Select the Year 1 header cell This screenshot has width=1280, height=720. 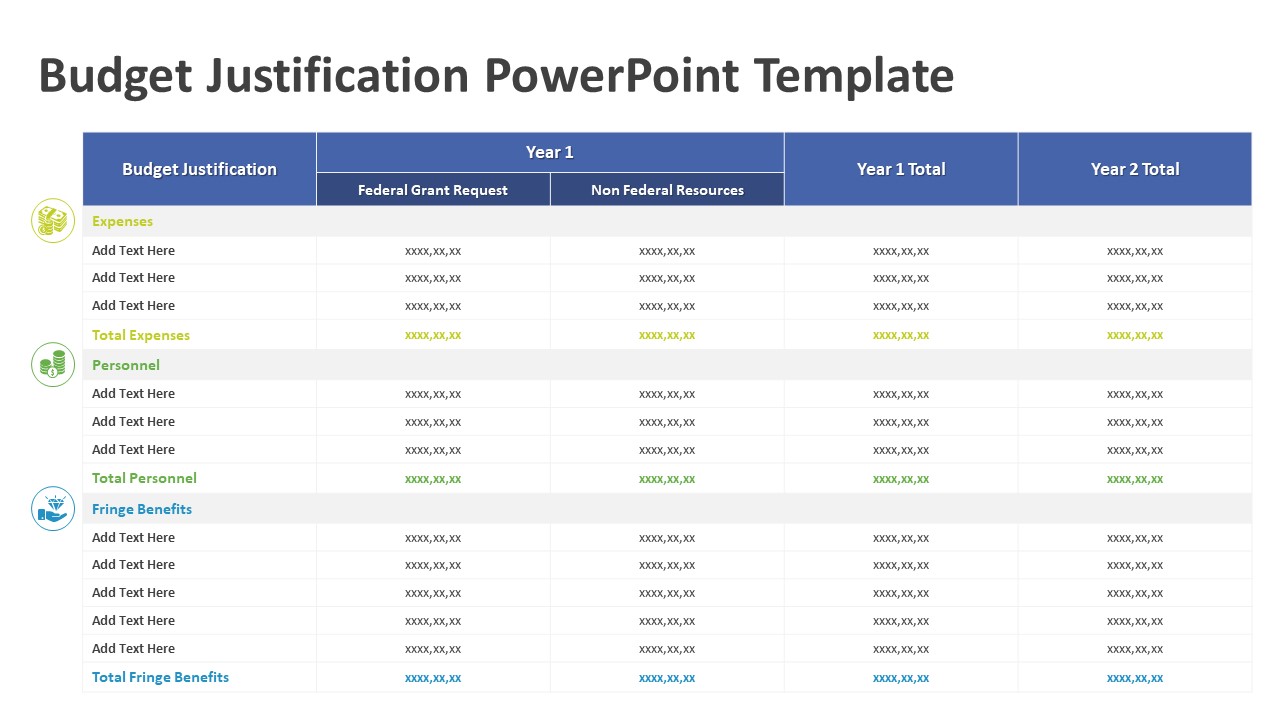pyautogui.click(x=549, y=152)
